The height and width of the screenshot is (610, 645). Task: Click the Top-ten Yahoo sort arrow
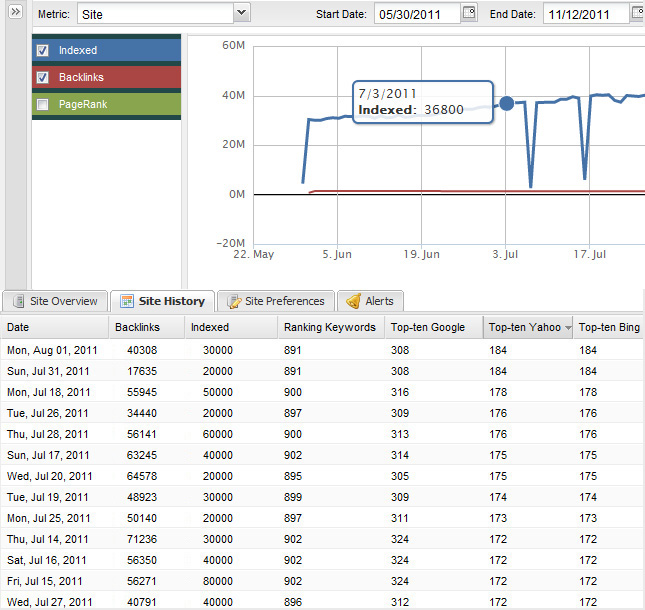(568, 327)
